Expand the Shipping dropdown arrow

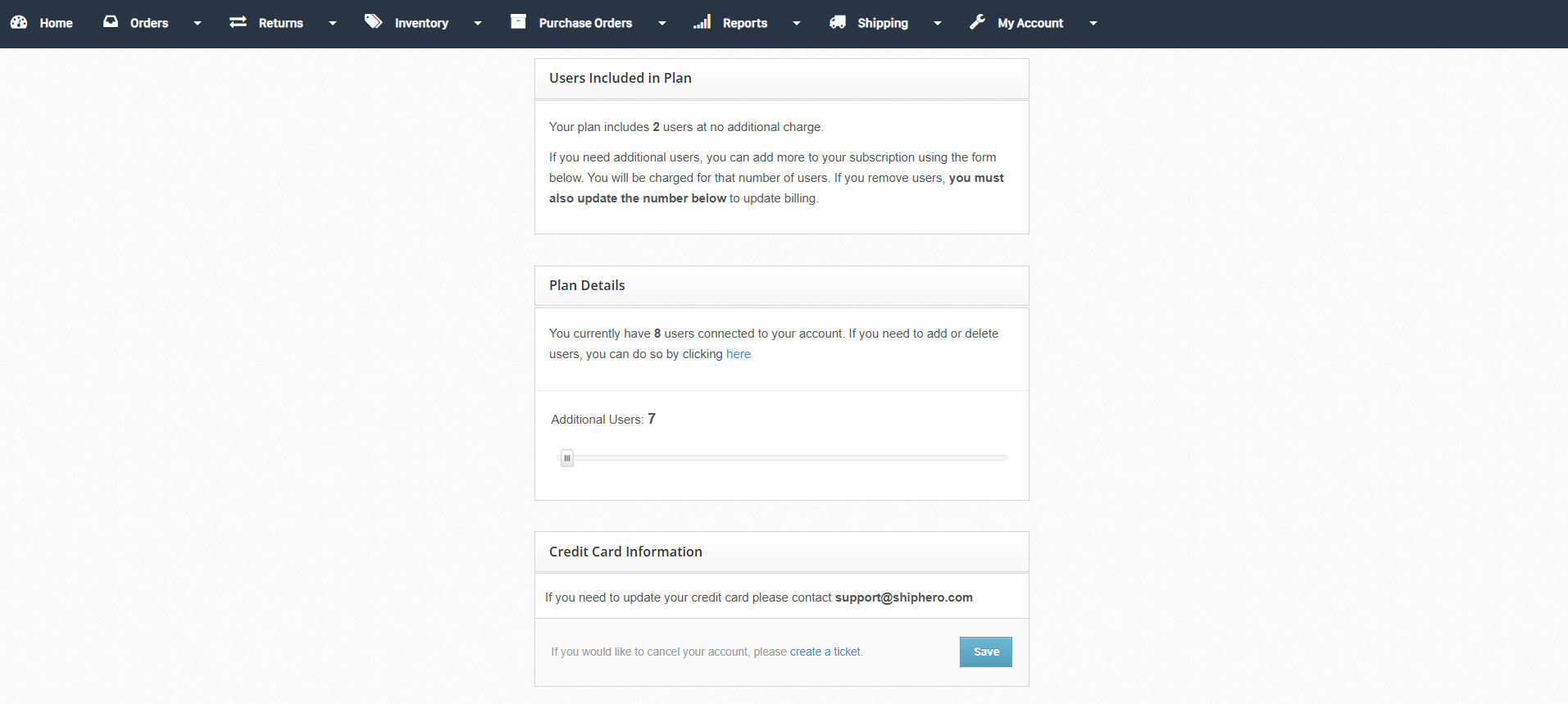tap(938, 24)
